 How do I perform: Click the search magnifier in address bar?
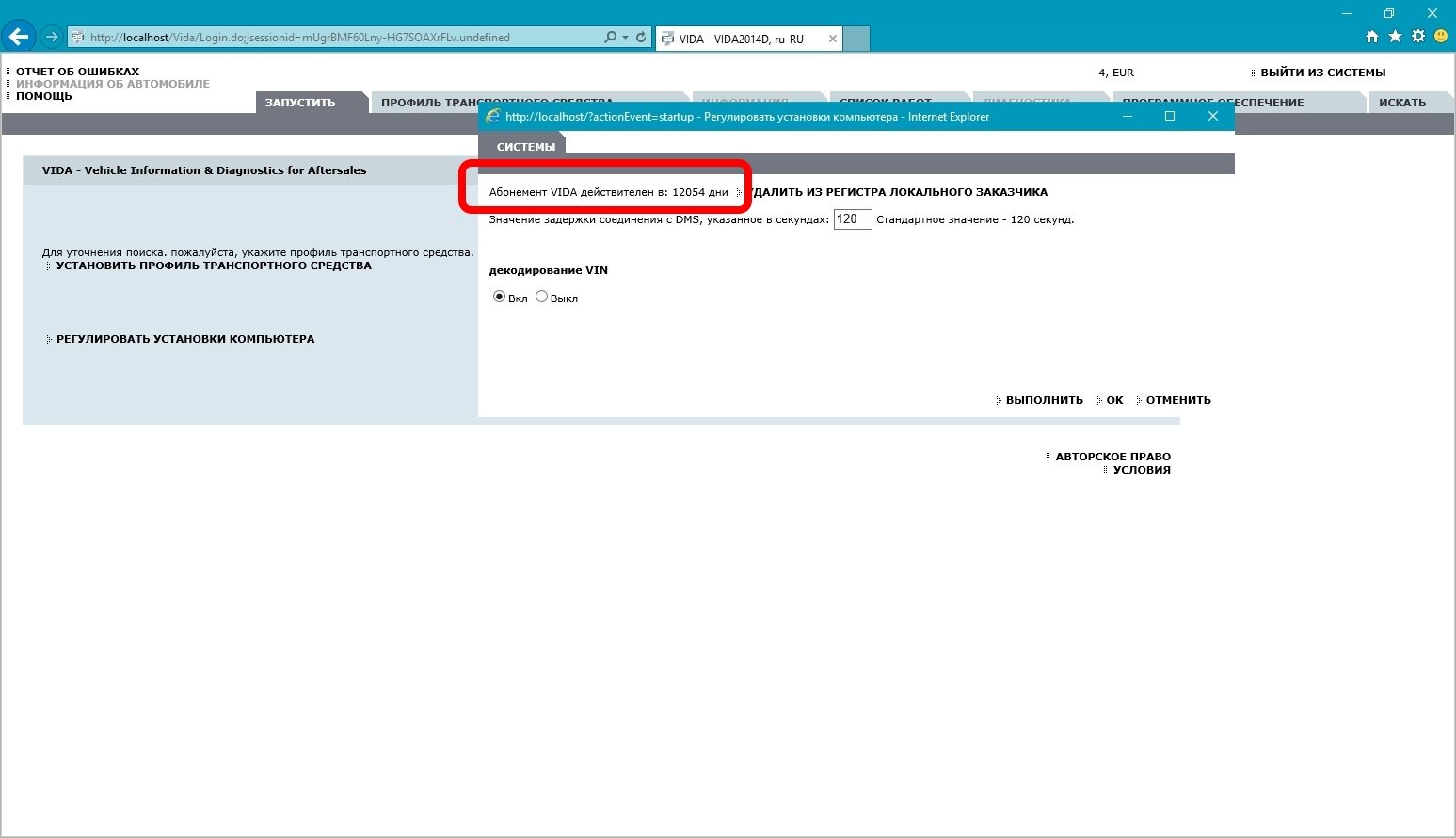pyautogui.click(x=610, y=38)
